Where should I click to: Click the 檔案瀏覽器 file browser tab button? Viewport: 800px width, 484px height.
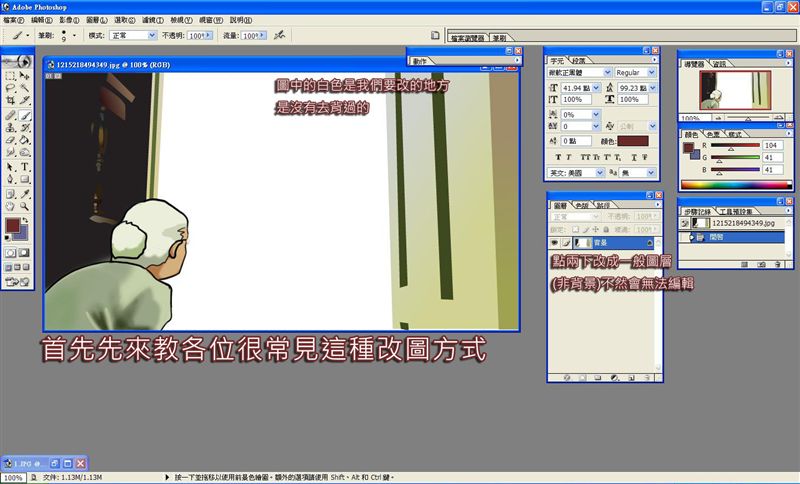point(467,38)
